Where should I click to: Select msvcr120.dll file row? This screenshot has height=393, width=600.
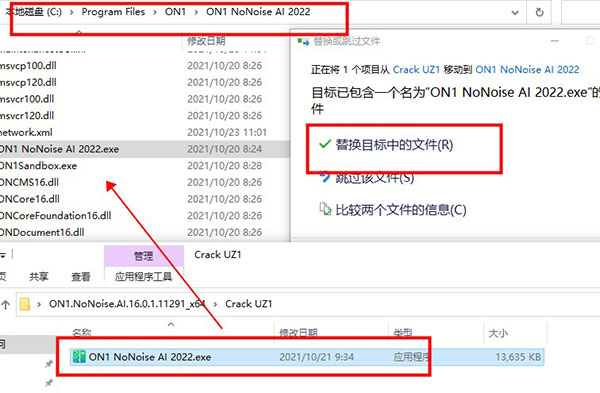[x=145, y=116]
